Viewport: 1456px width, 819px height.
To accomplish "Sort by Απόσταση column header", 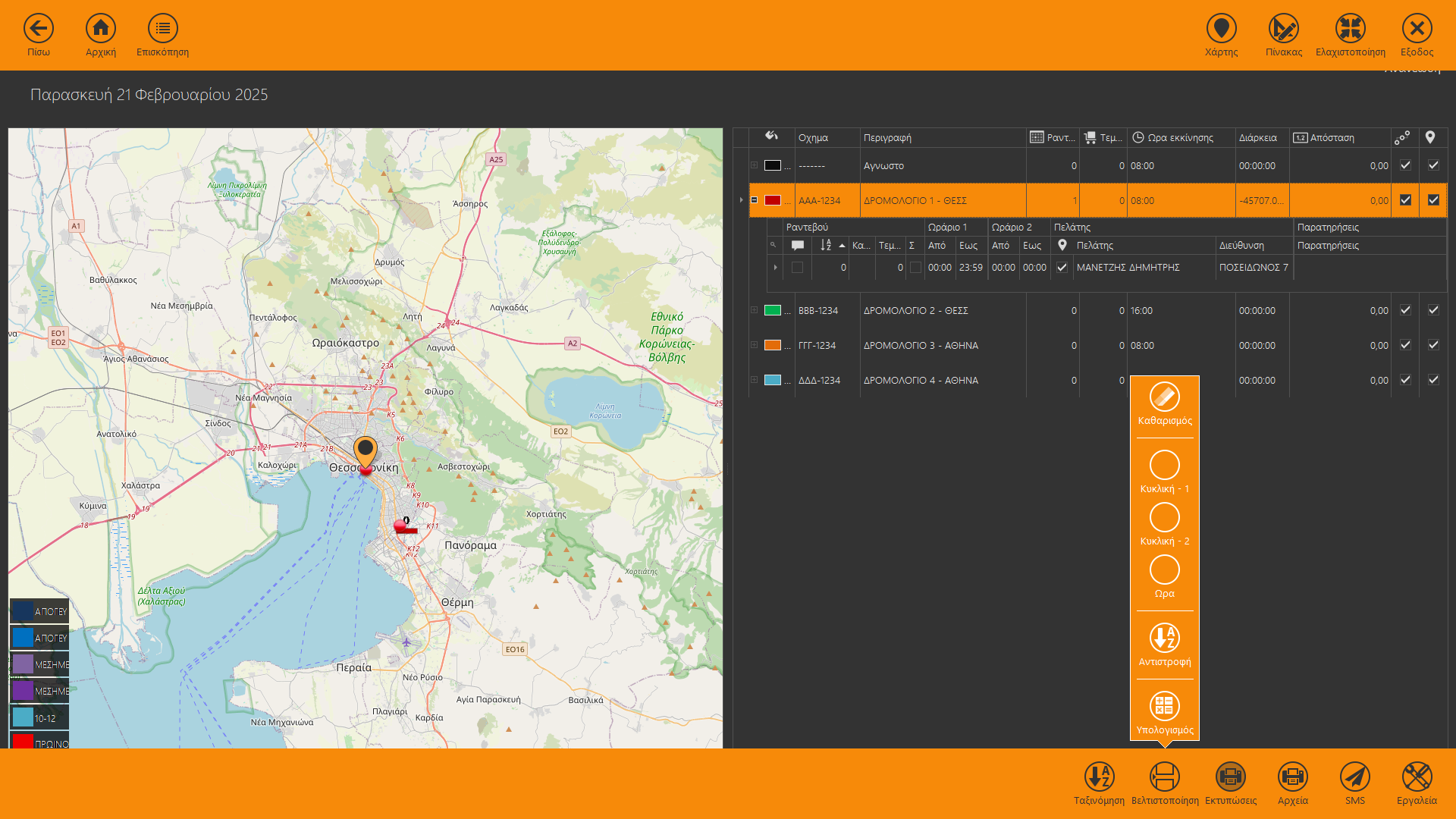I will (x=1340, y=137).
